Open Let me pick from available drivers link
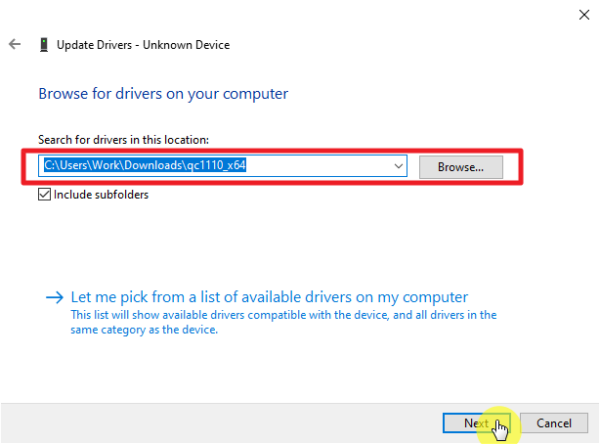Viewport: 600px width, 444px height. point(269,297)
